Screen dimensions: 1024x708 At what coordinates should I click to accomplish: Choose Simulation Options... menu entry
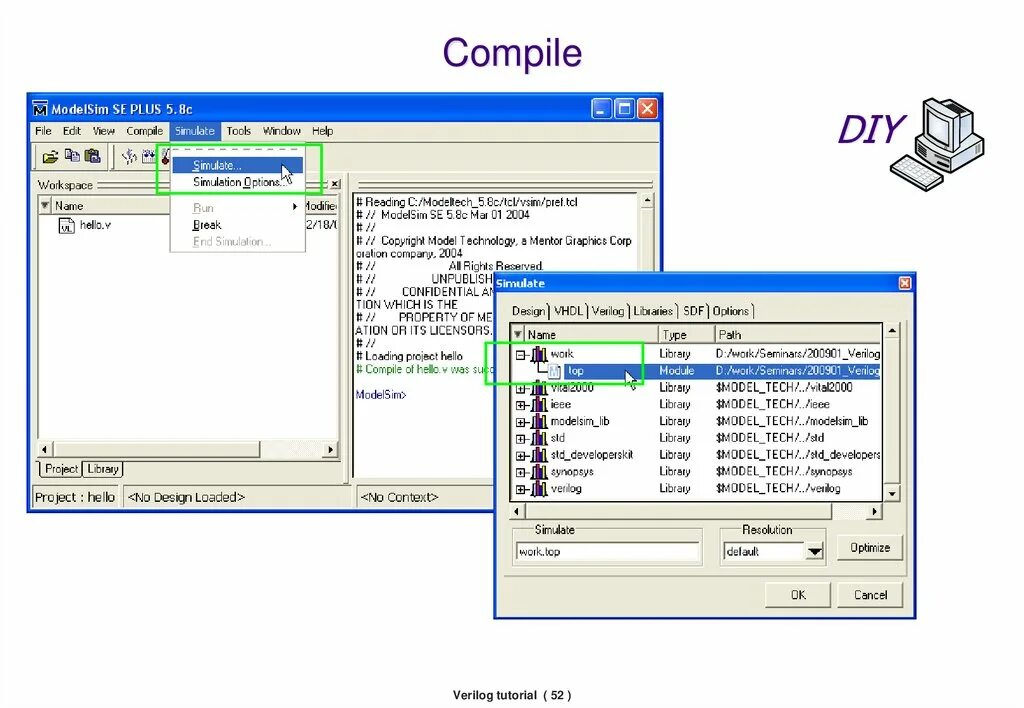click(238, 182)
